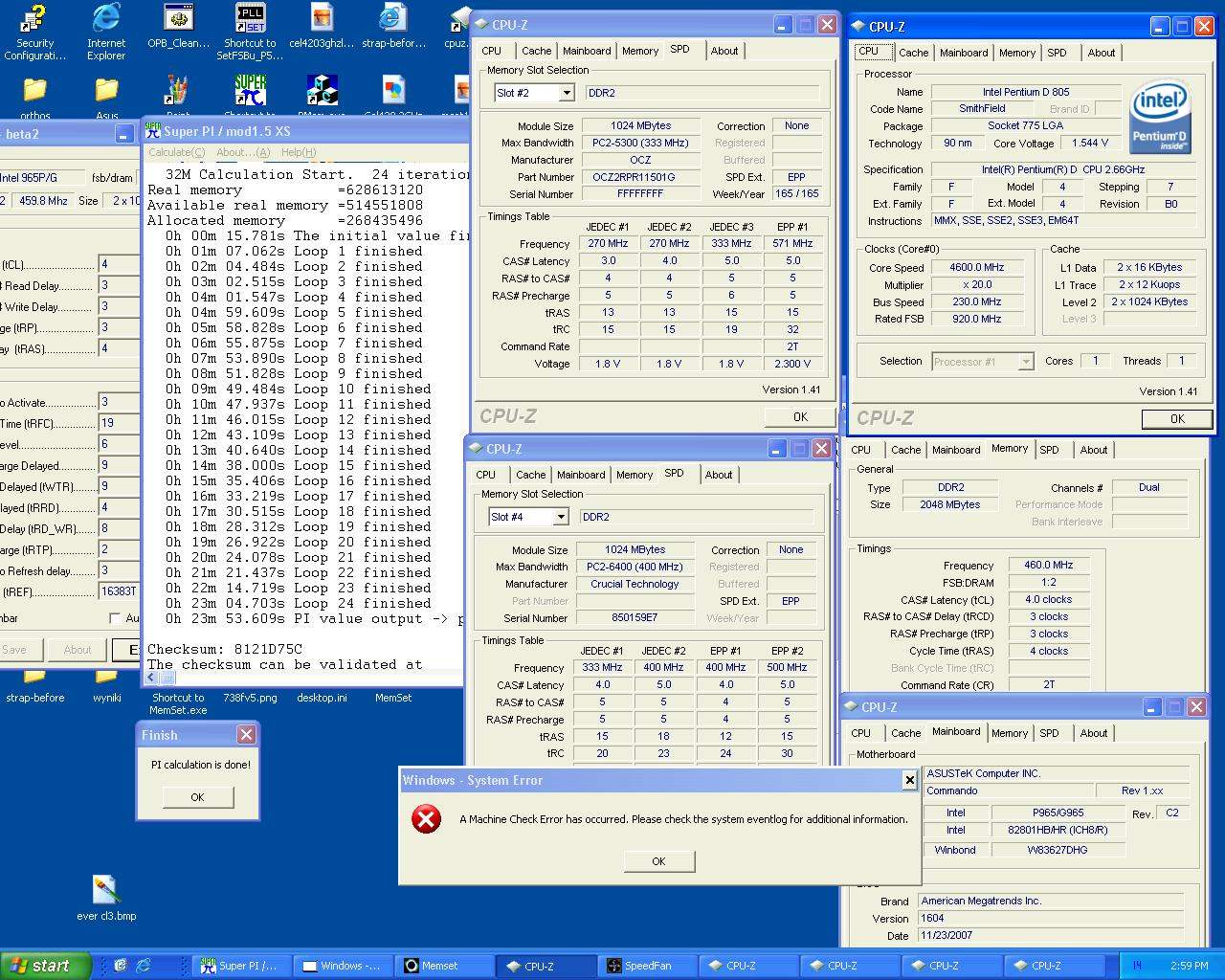Open the tWTR value 9 dropdown in MemSet
Image resolution: width=1225 pixels, height=980 pixels.
(x=119, y=486)
